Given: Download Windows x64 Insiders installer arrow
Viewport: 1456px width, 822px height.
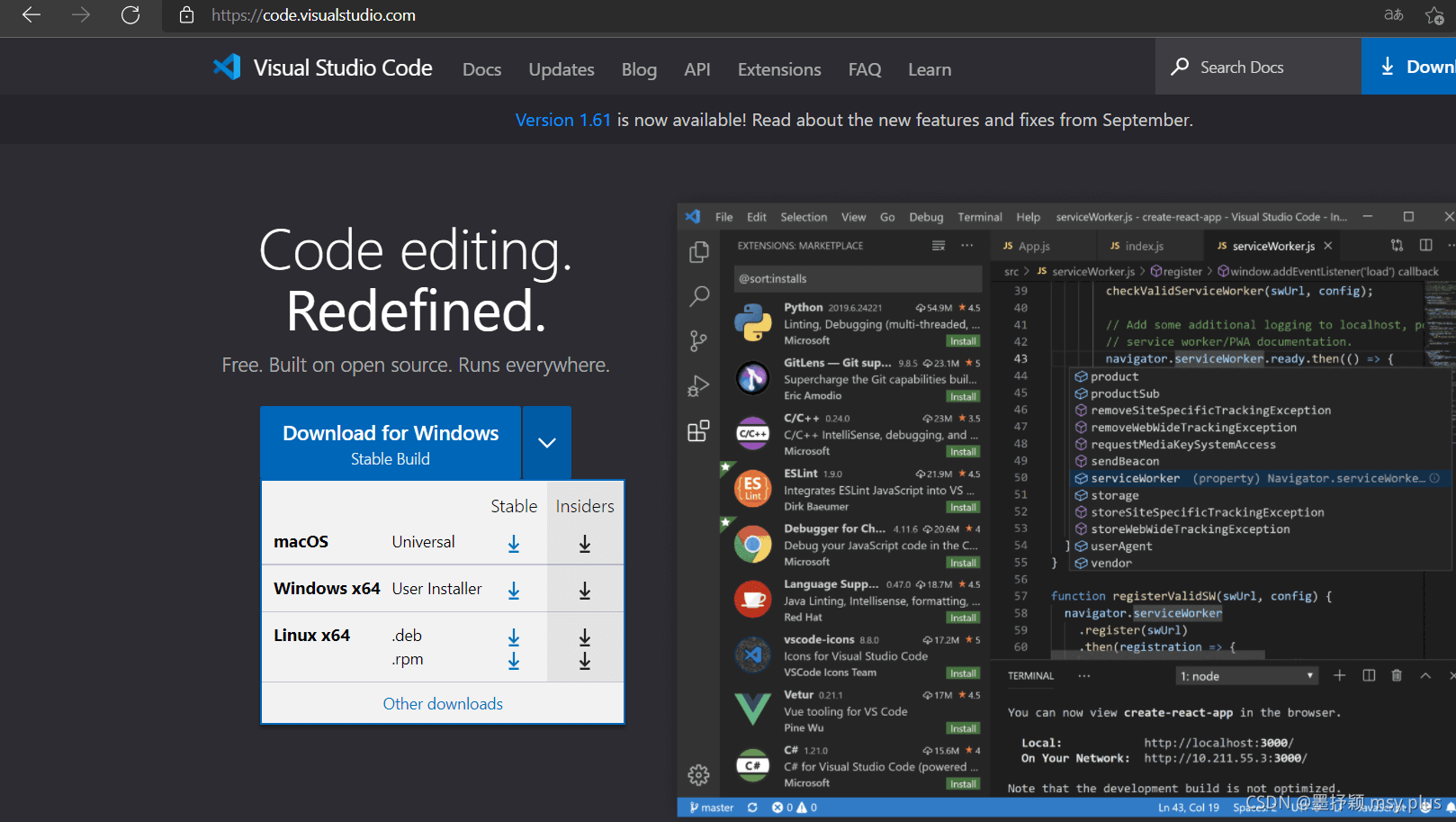Looking at the screenshot, I should click(x=585, y=591).
